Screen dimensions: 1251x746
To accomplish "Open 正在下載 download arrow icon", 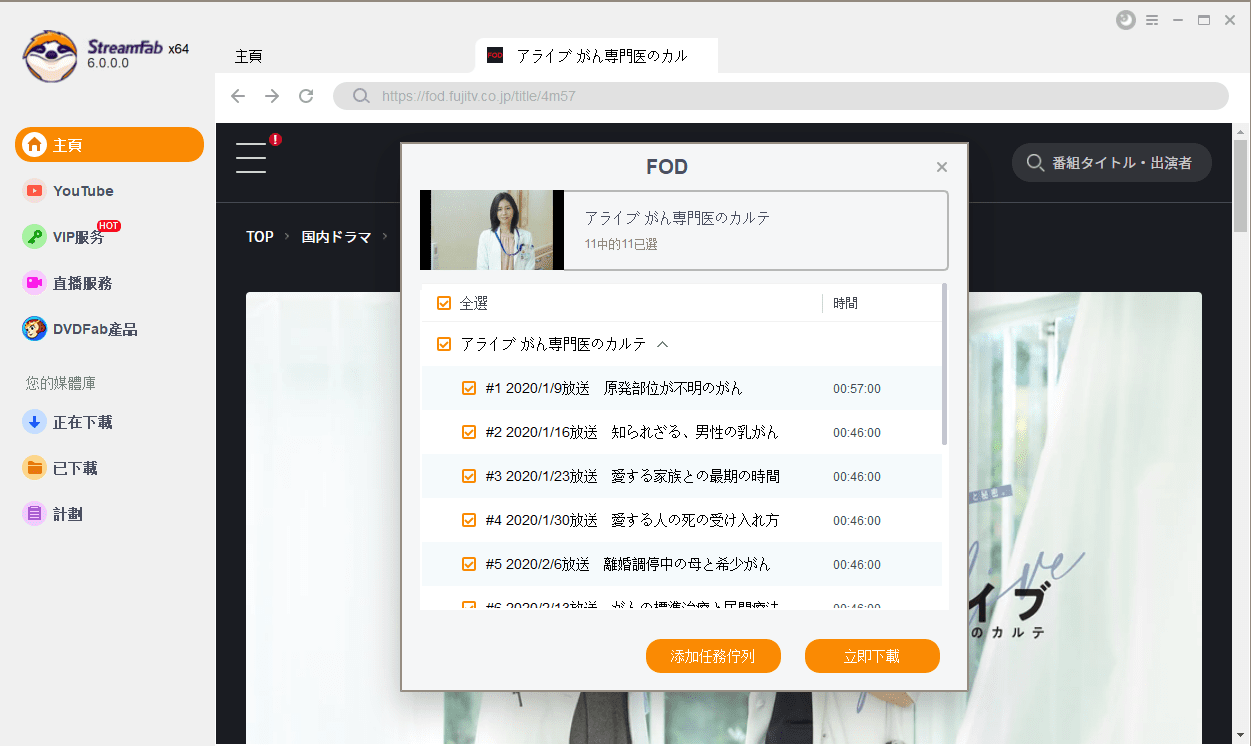I will click(x=35, y=422).
